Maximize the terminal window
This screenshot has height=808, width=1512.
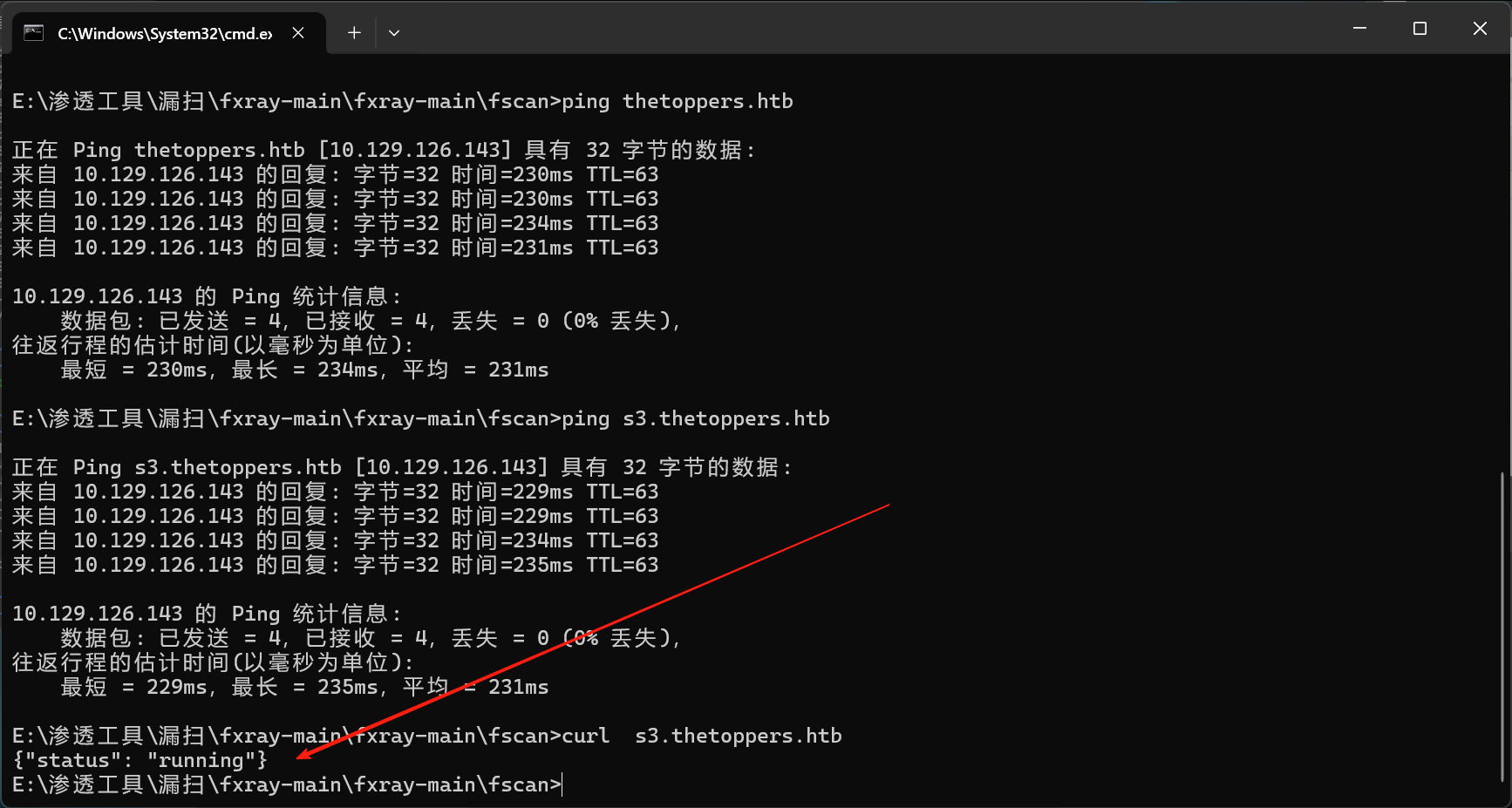(1420, 29)
